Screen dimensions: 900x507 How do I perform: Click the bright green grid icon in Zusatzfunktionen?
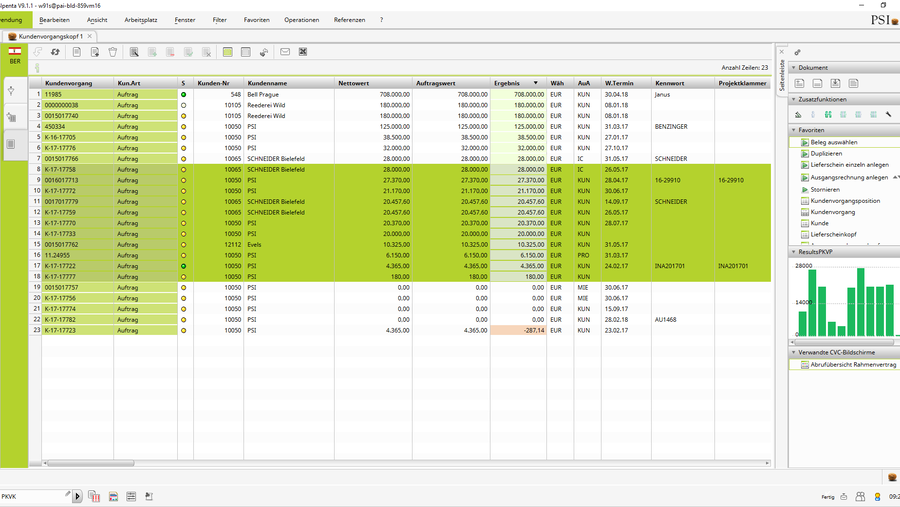click(828, 115)
